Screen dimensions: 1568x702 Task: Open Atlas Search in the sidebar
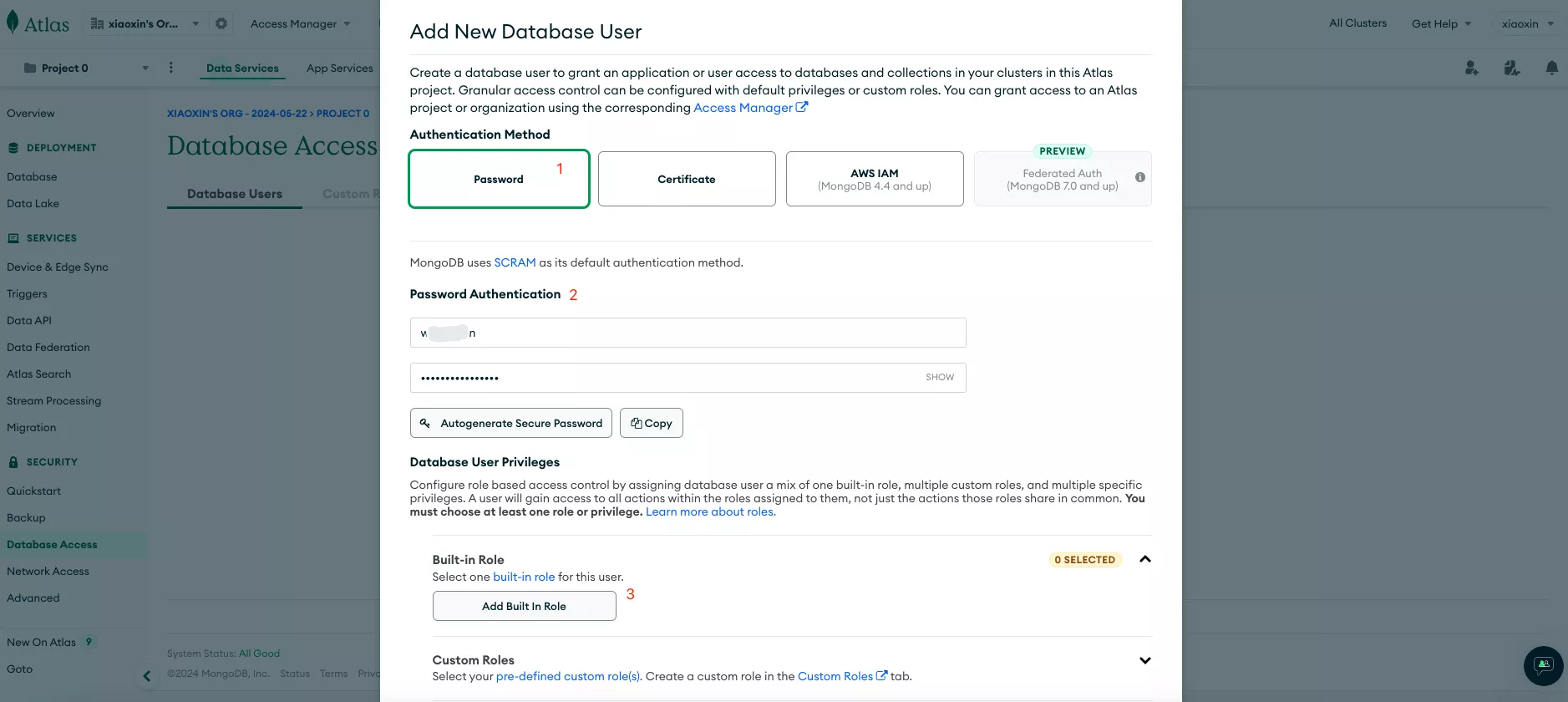(x=39, y=374)
